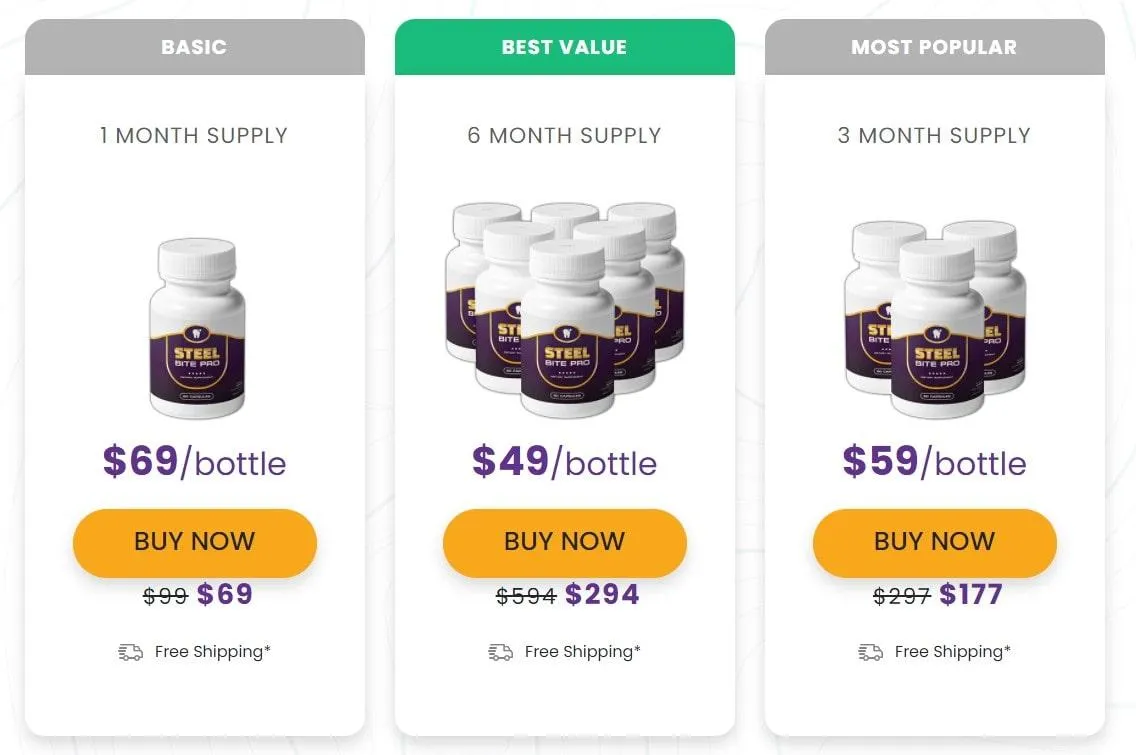Click shipping truck icon under 3 month plan
This screenshot has width=1136, height=755.
(x=870, y=652)
